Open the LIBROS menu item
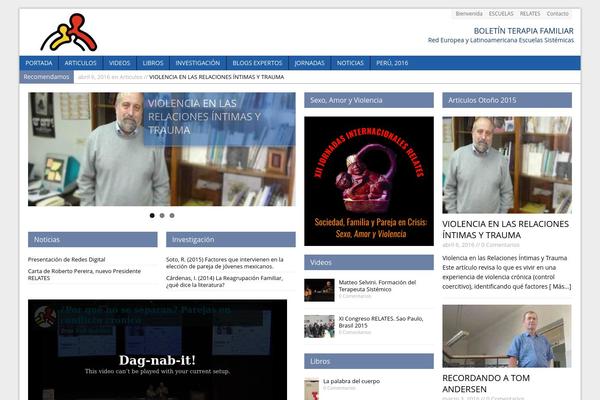600x400 pixels. 153,63
